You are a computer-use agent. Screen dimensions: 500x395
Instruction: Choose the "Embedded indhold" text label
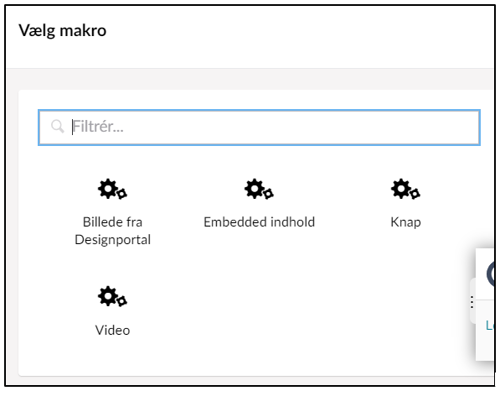pos(259,222)
